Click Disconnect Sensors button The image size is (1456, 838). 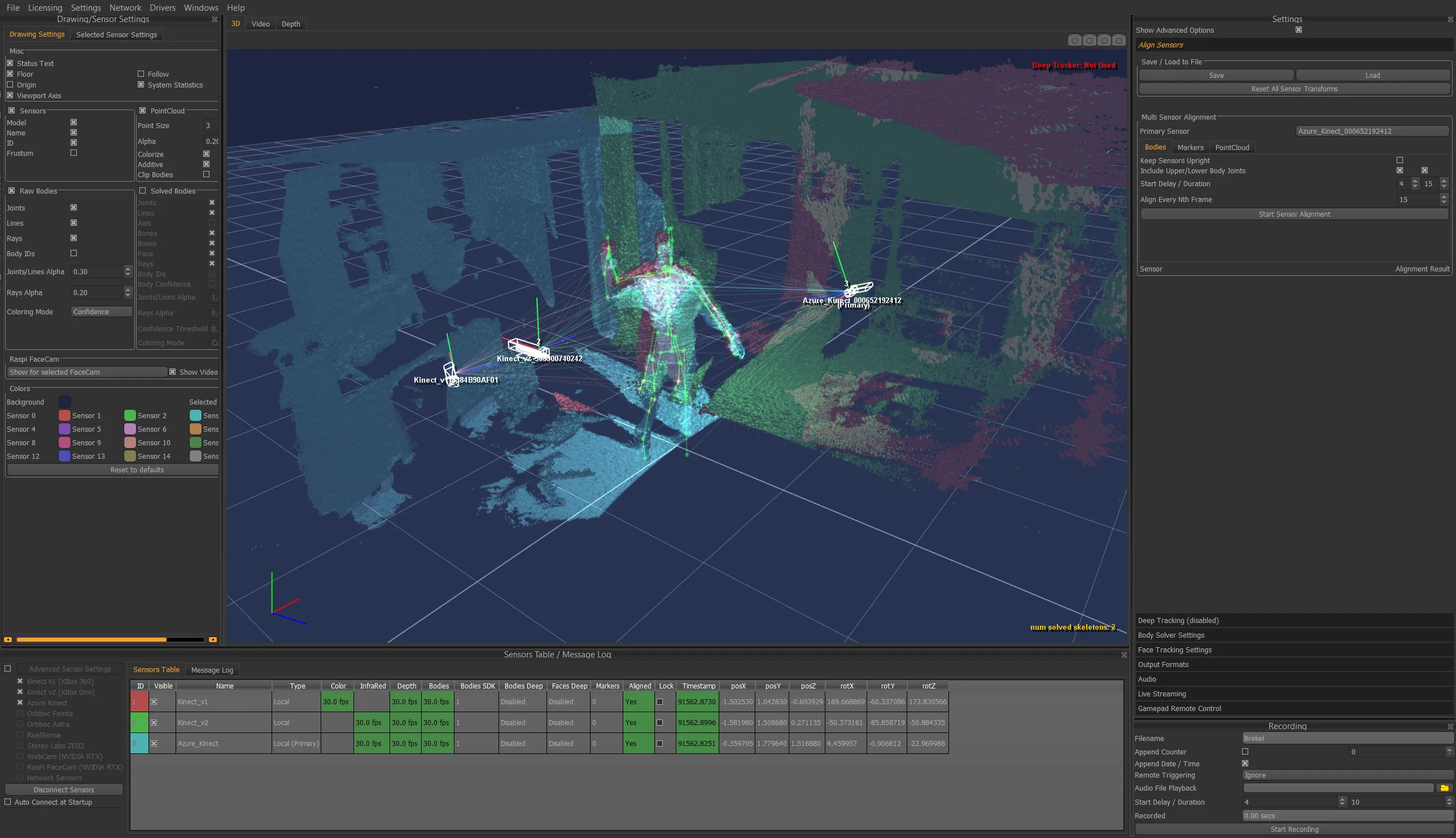click(63, 789)
